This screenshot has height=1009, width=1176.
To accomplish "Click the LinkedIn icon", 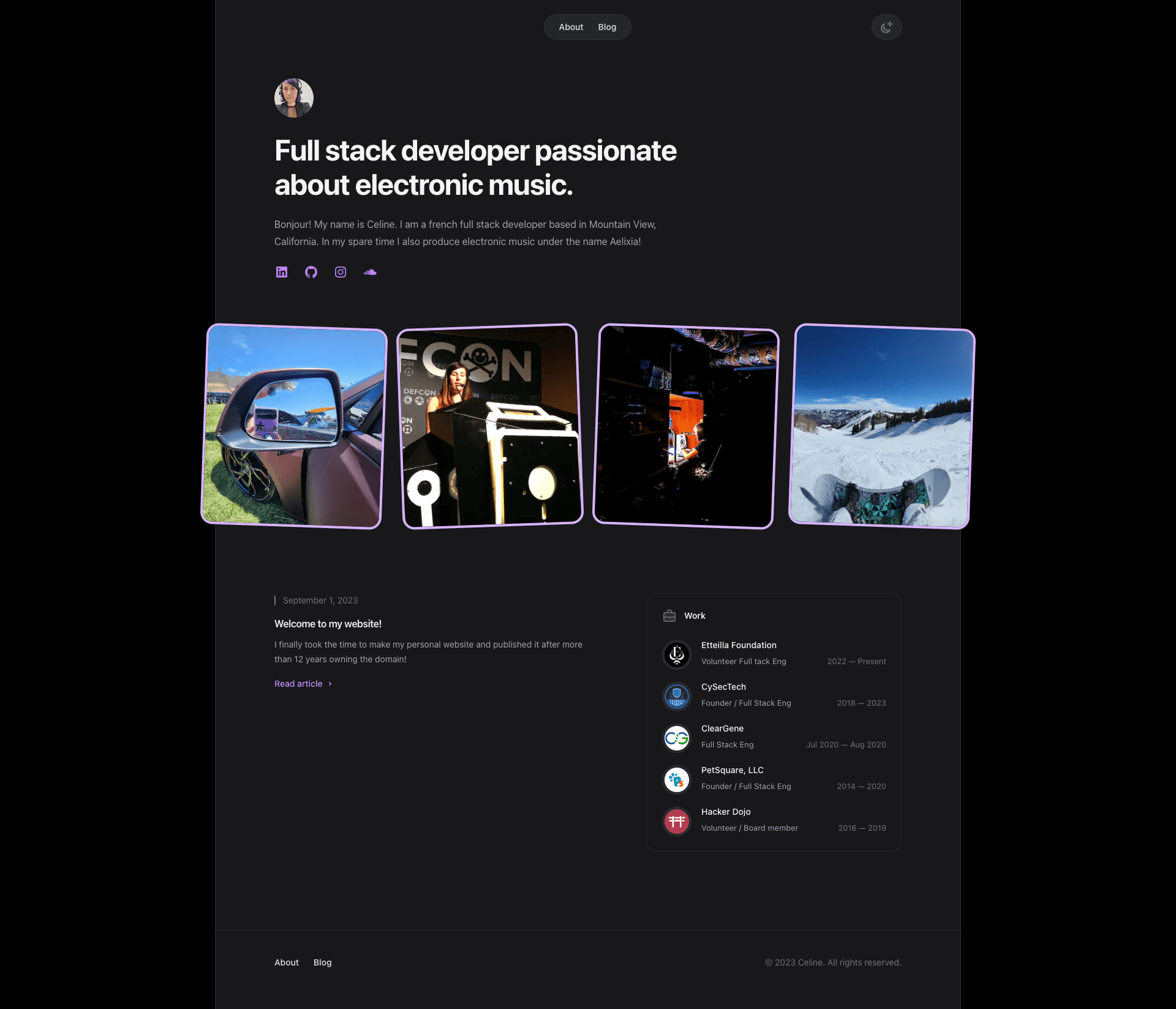I will pos(282,272).
